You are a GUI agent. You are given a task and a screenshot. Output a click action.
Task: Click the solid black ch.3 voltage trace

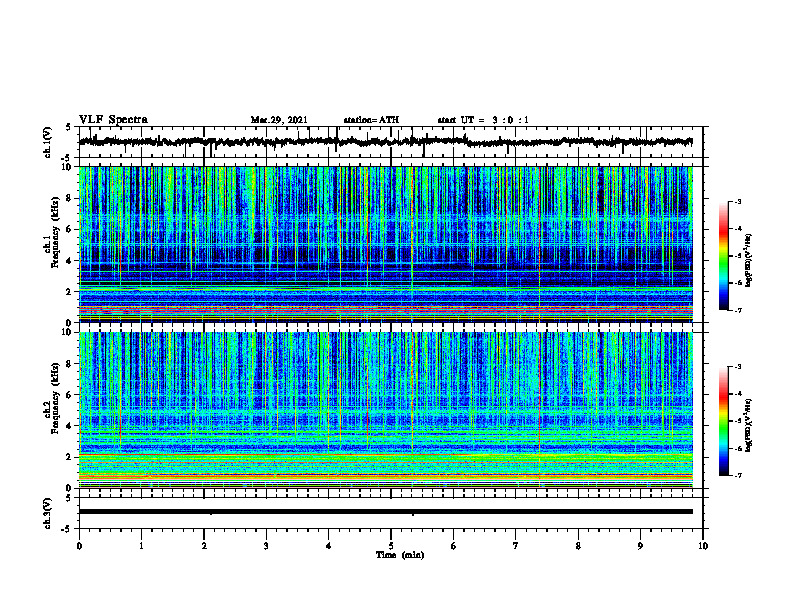(386, 512)
